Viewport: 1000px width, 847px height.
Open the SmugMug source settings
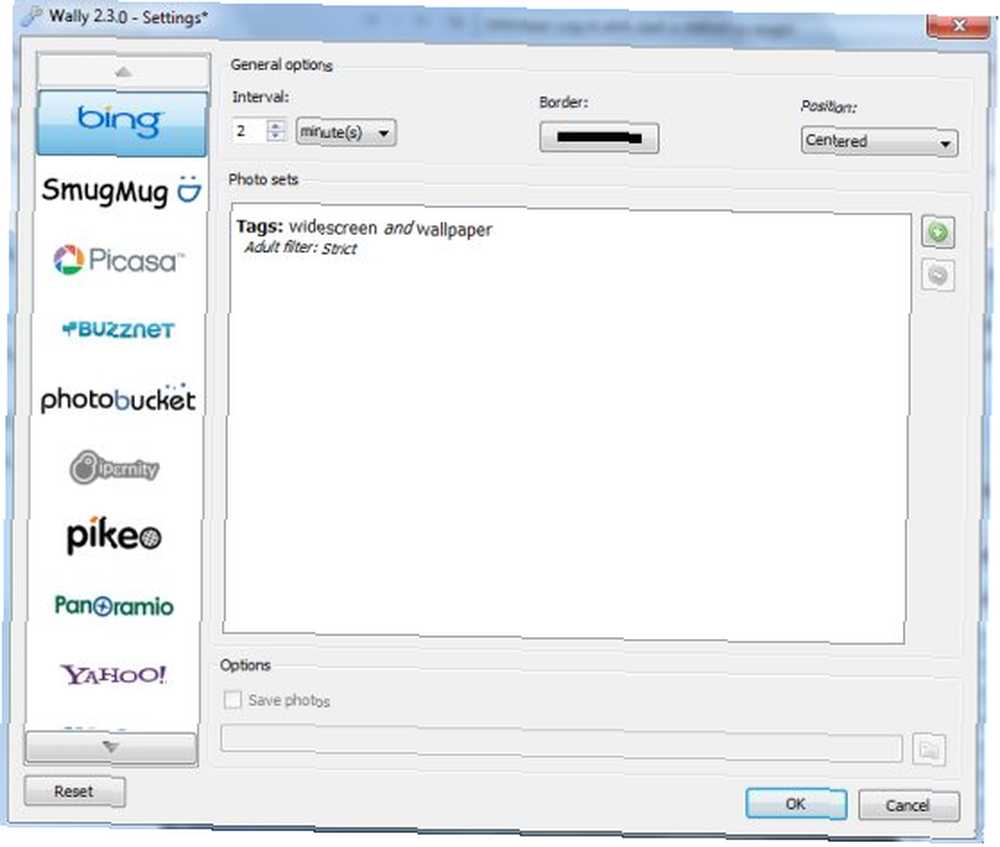(121, 191)
